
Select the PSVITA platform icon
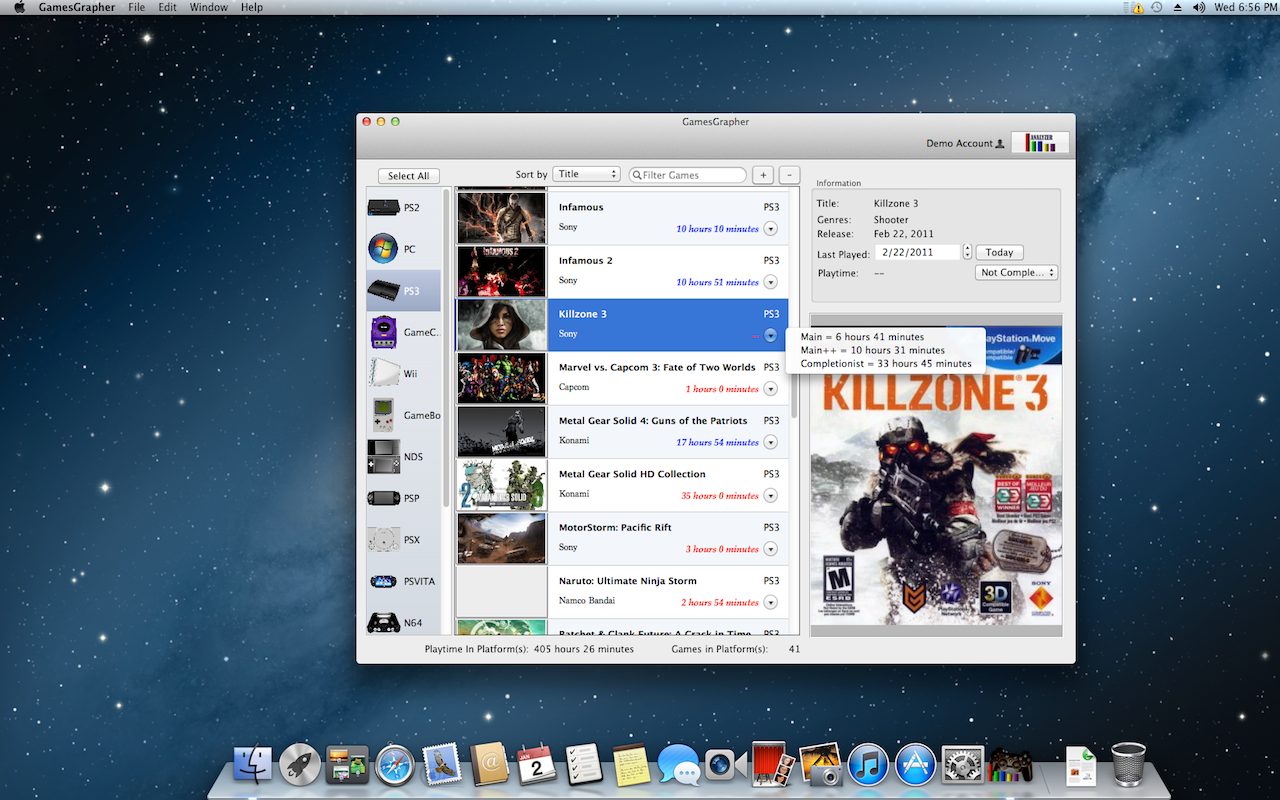point(383,581)
